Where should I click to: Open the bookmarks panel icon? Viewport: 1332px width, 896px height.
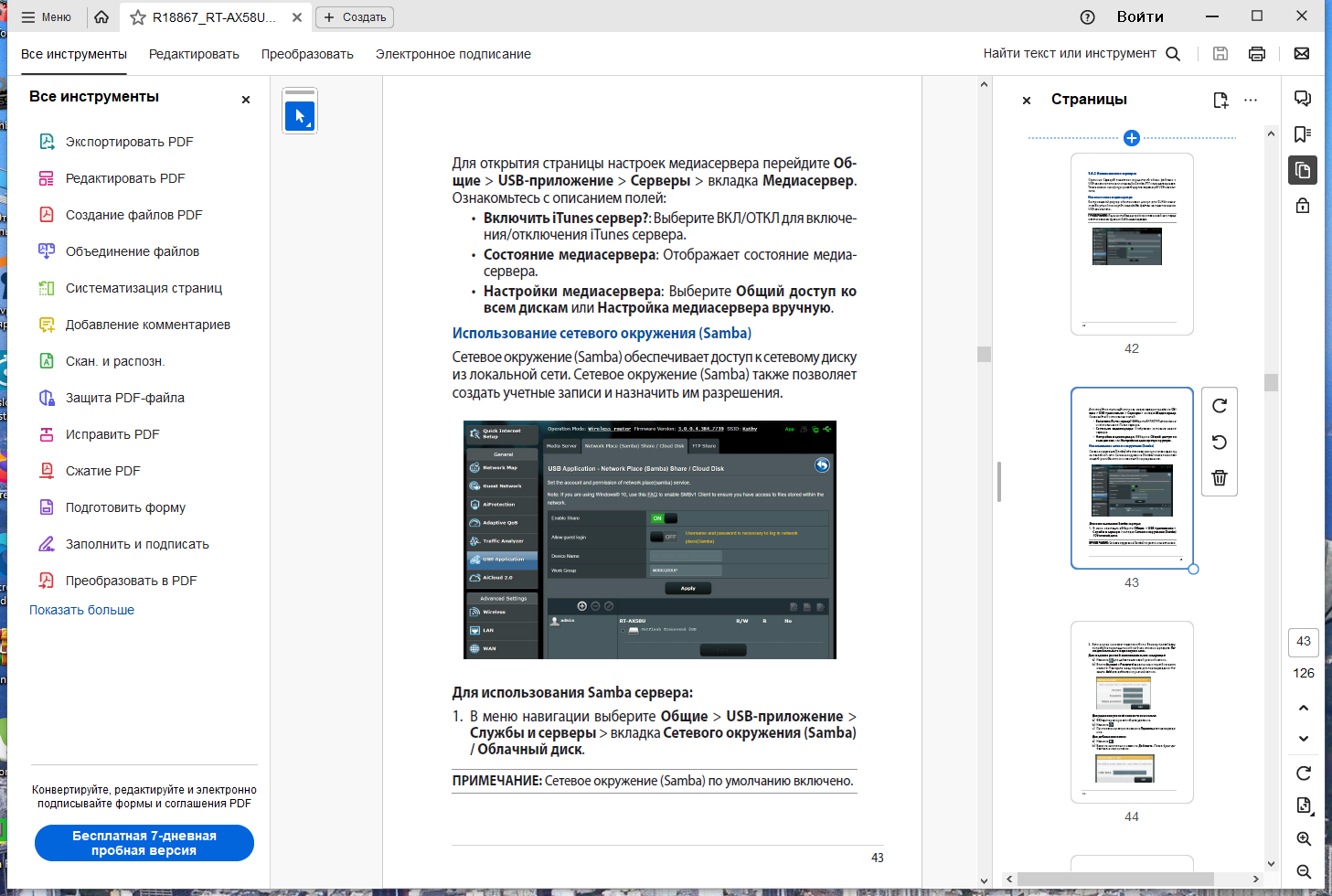pos(1303,134)
